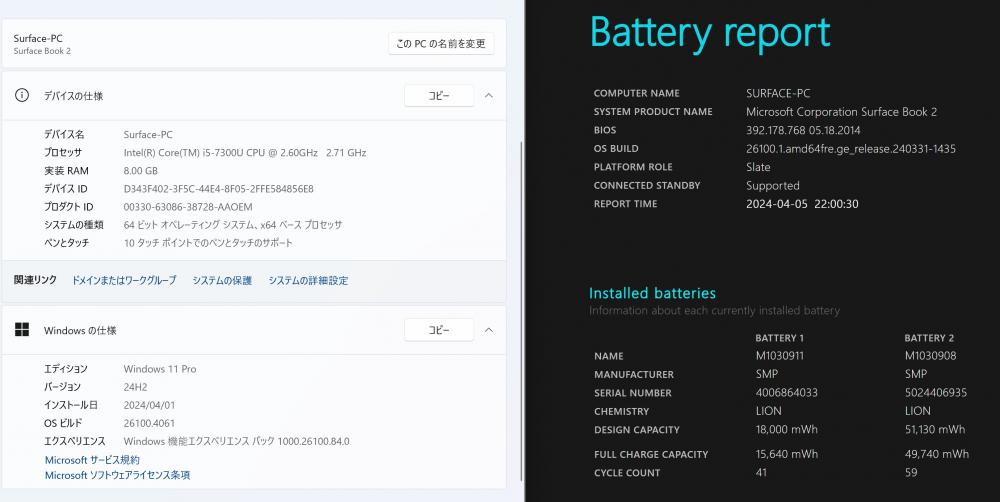
Task: Collapse the device specifications section
Action: [489, 96]
